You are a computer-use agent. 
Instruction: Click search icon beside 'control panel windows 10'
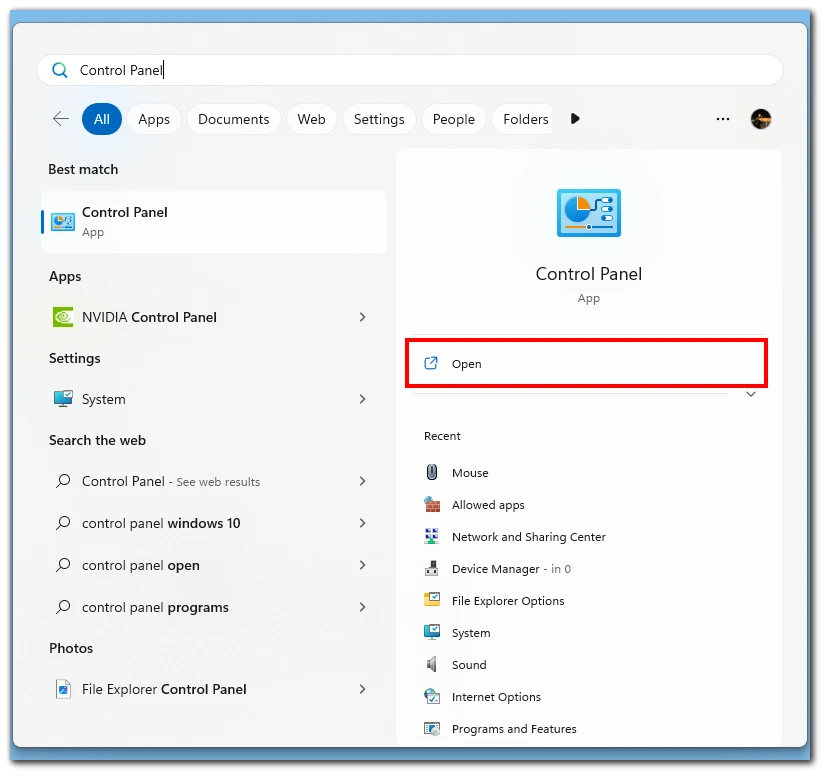point(63,523)
